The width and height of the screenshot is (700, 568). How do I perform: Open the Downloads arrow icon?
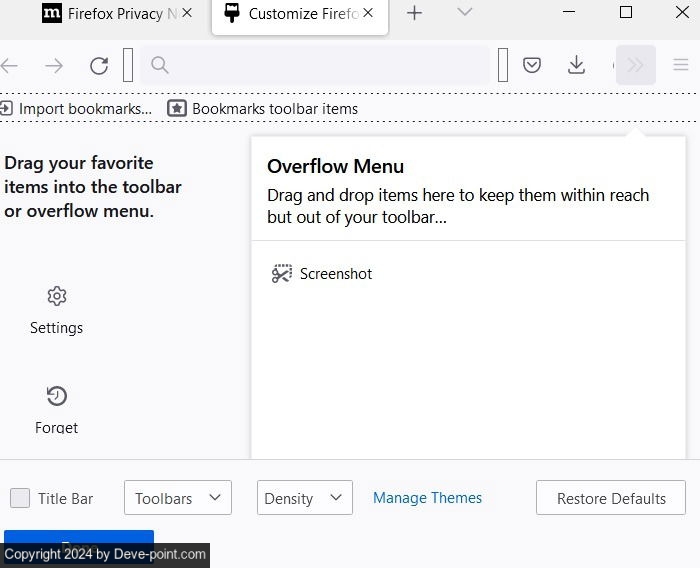coord(576,66)
